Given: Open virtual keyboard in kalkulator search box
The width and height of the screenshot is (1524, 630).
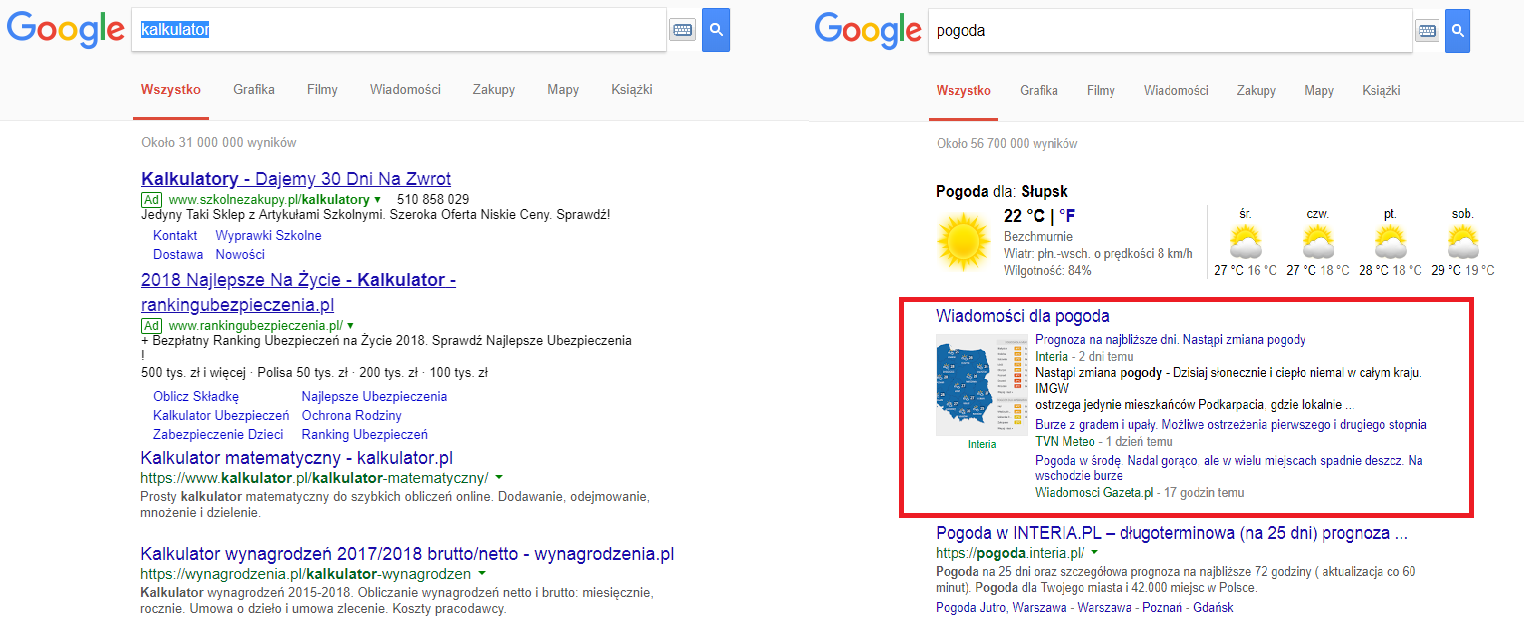Looking at the screenshot, I should point(681,31).
